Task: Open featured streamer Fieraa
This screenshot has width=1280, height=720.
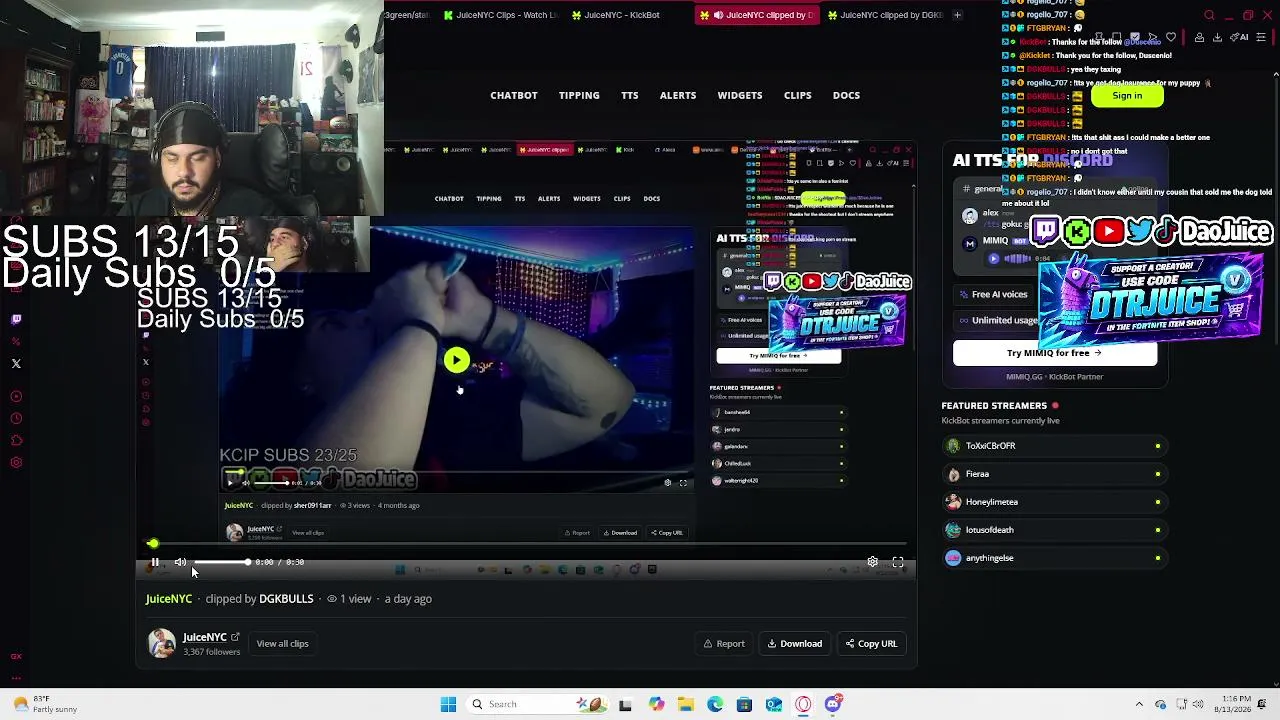Action: click(x=1055, y=474)
